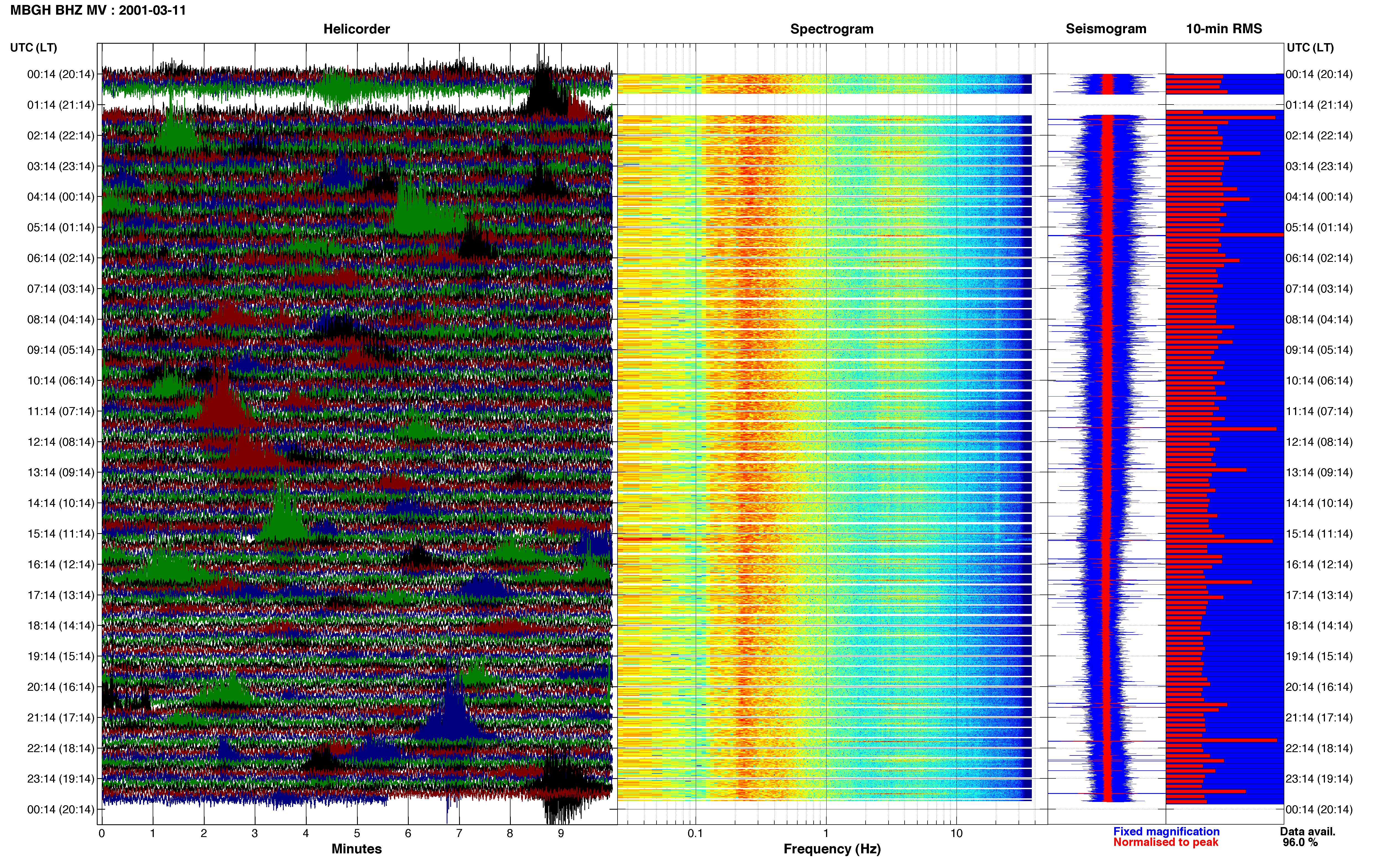Select the 10-min RMS panel title

1224,29
